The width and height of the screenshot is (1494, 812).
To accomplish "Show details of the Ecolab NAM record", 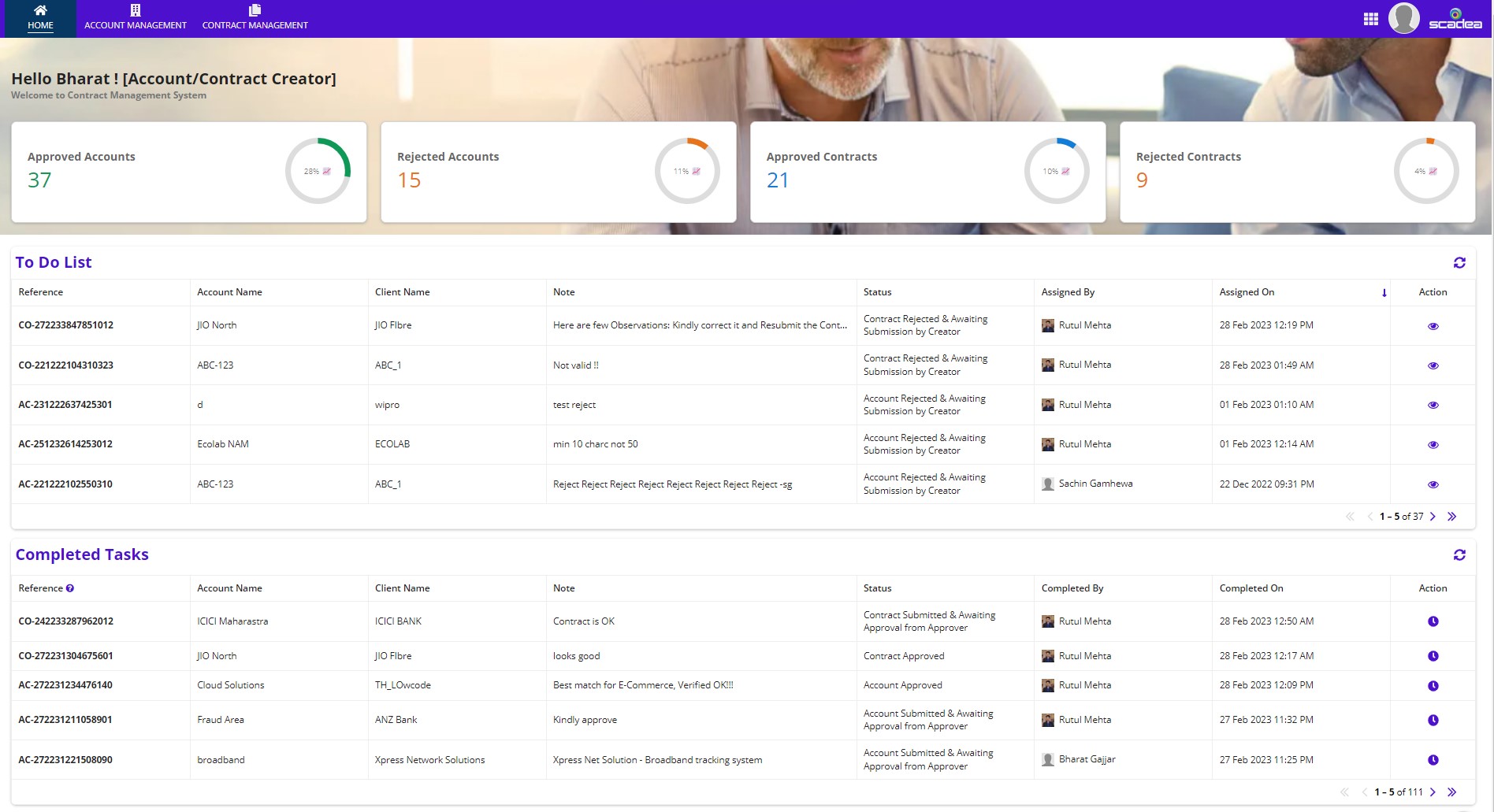I will point(1433,444).
